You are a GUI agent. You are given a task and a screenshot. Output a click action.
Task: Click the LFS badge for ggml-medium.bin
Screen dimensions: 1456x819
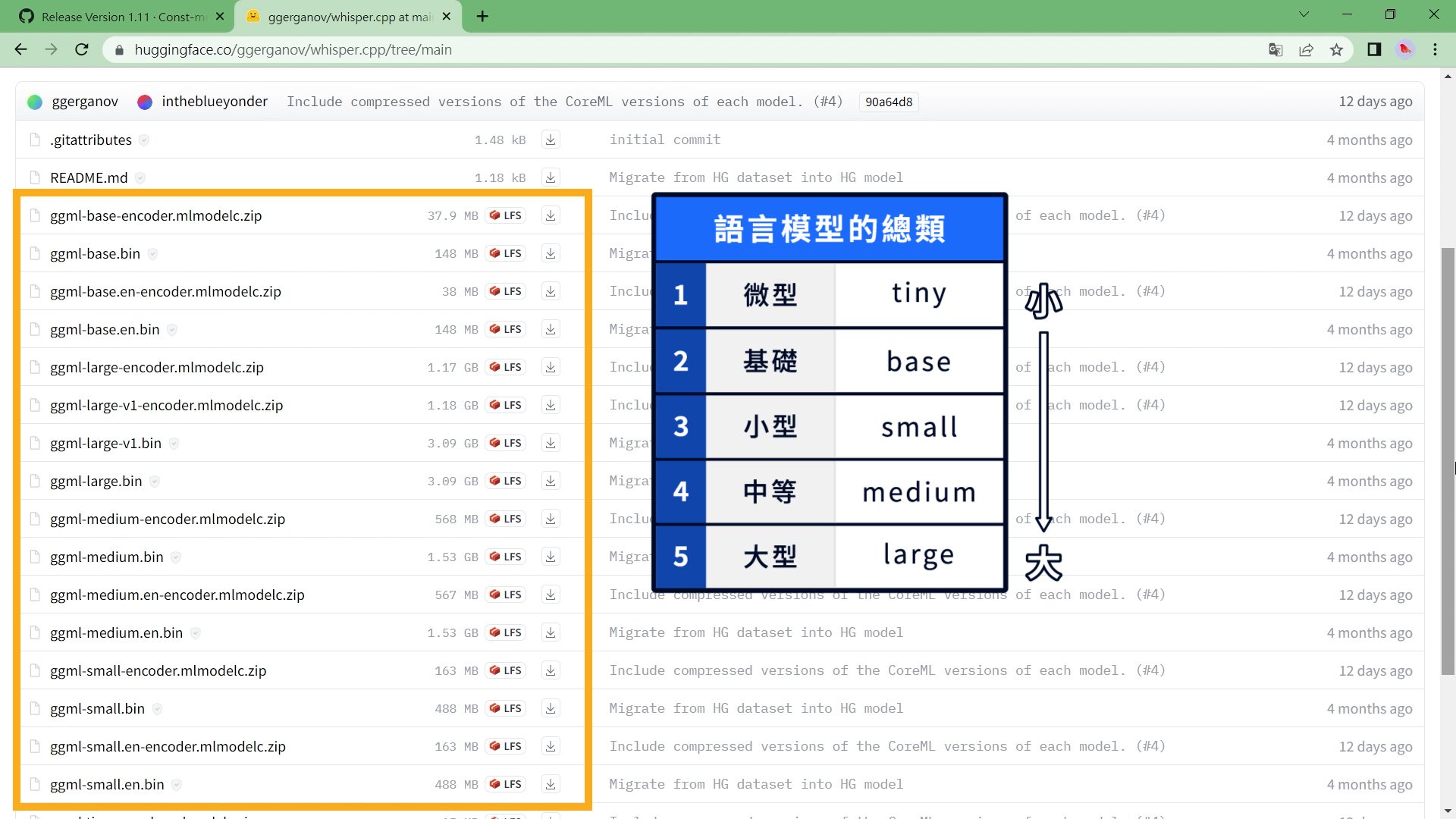click(506, 557)
